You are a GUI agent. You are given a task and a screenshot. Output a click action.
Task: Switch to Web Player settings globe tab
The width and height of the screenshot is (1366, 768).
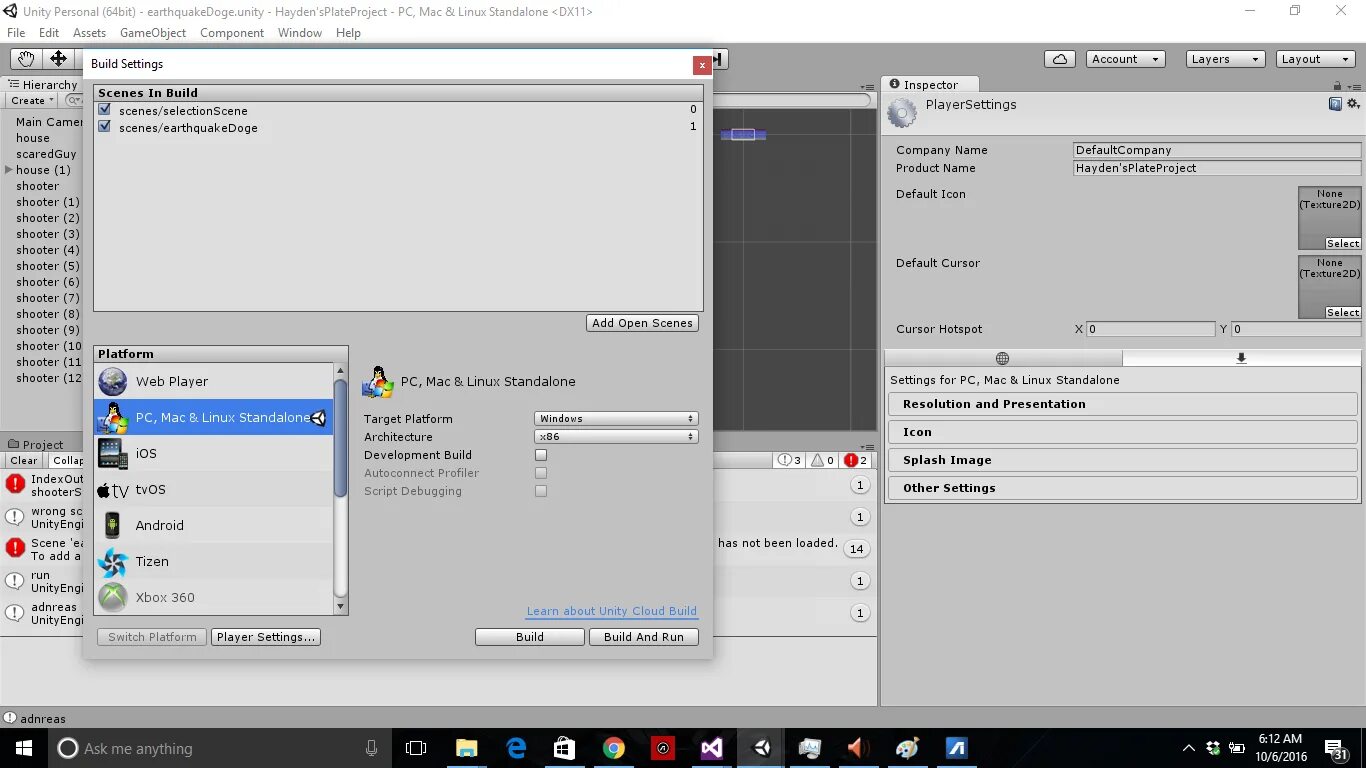coord(1003,358)
